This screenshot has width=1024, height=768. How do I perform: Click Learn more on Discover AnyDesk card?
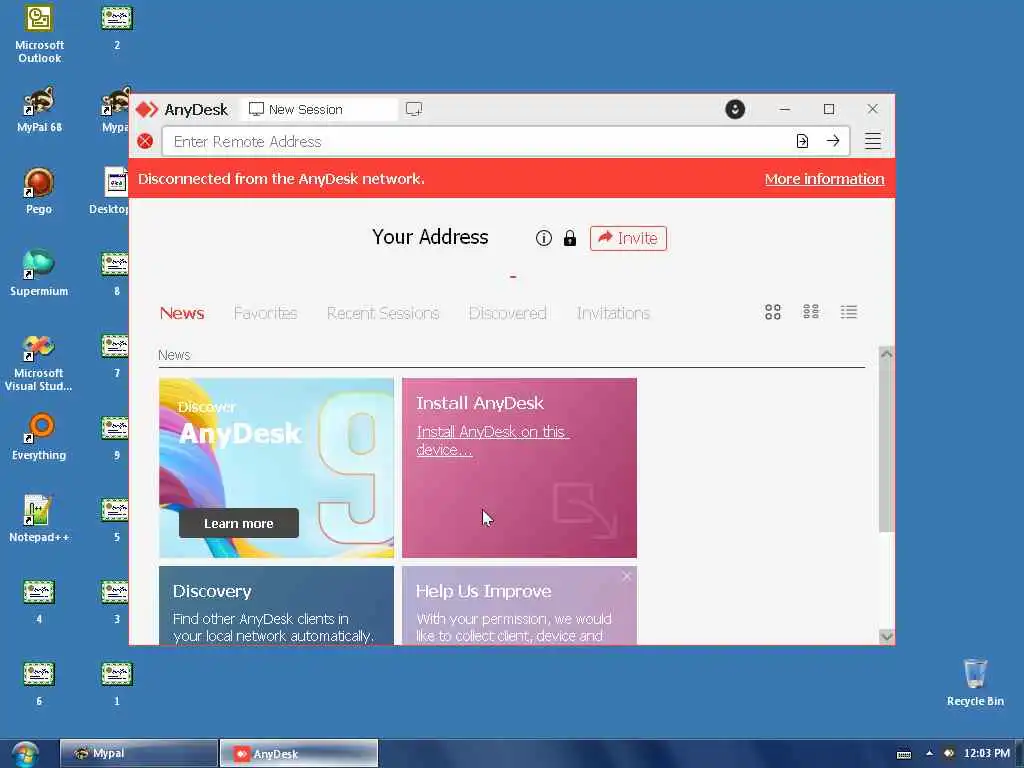[238, 523]
